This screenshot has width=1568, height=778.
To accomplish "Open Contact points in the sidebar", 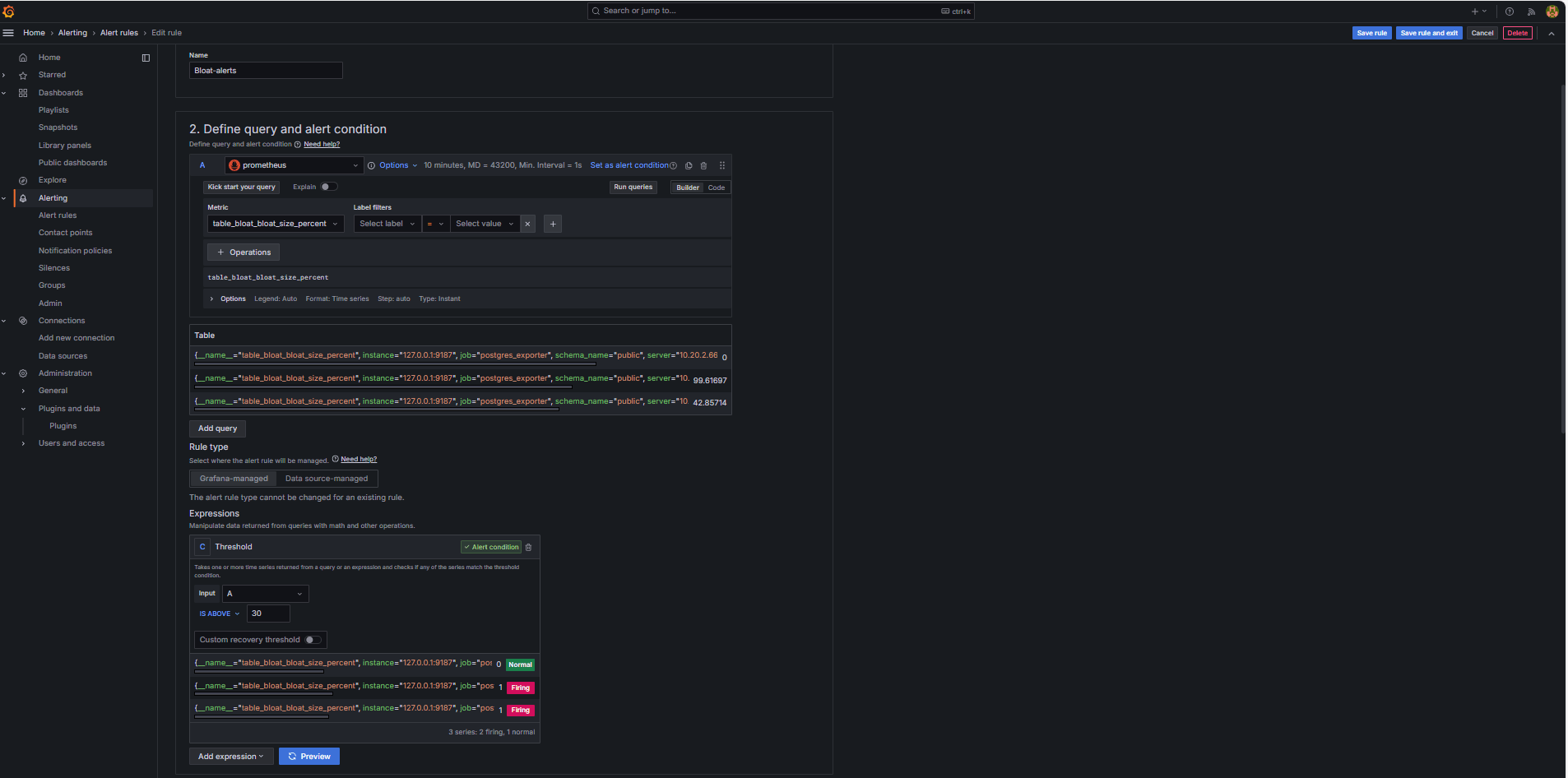I will (65, 233).
